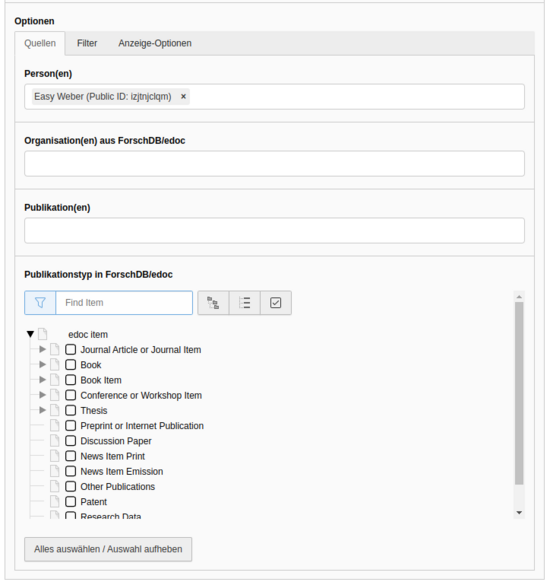Collapse the edoc item root node
Viewport: 550px width, 582px height.
(x=30, y=334)
